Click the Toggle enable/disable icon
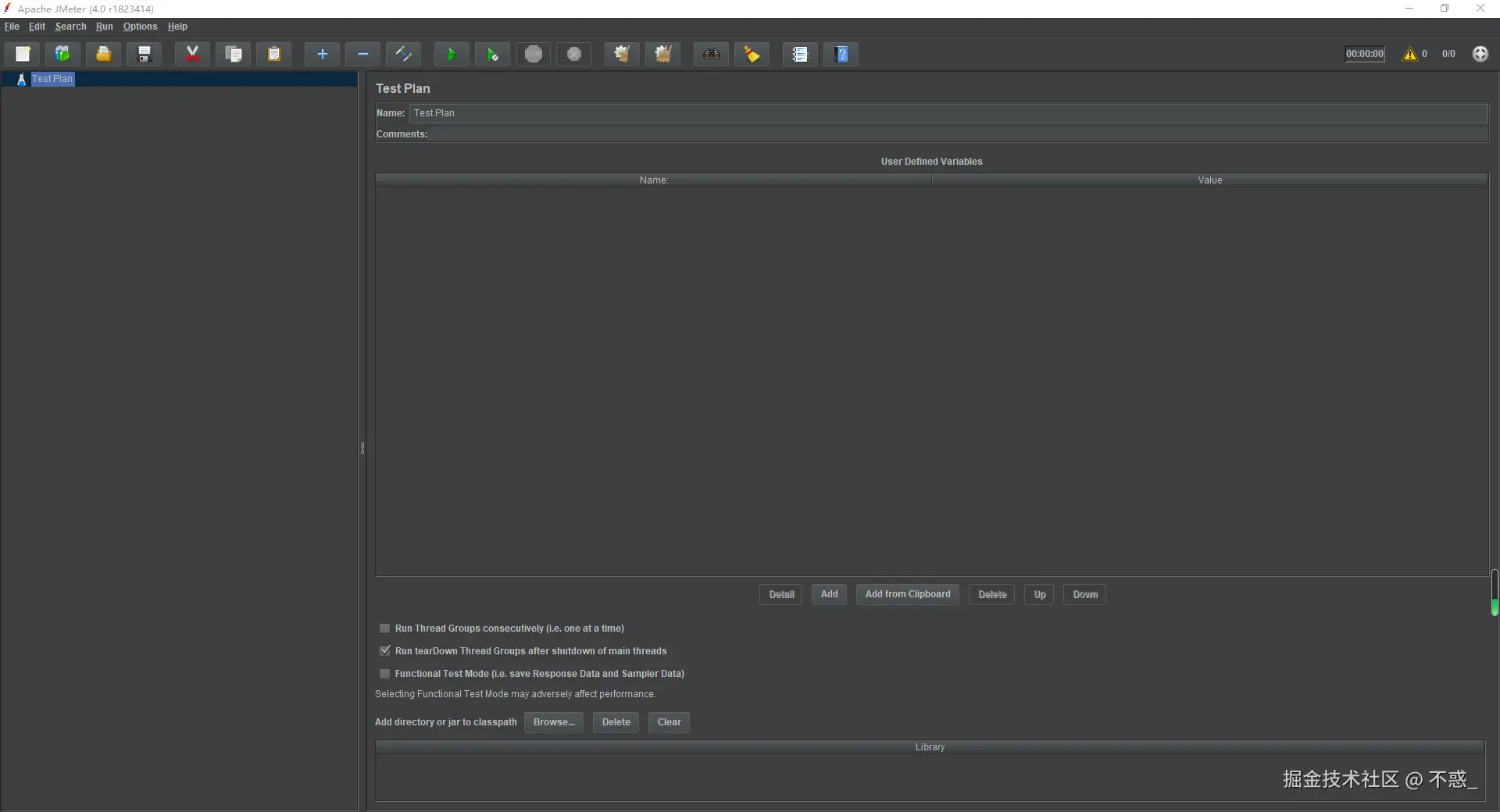The image size is (1500, 812). tap(404, 54)
